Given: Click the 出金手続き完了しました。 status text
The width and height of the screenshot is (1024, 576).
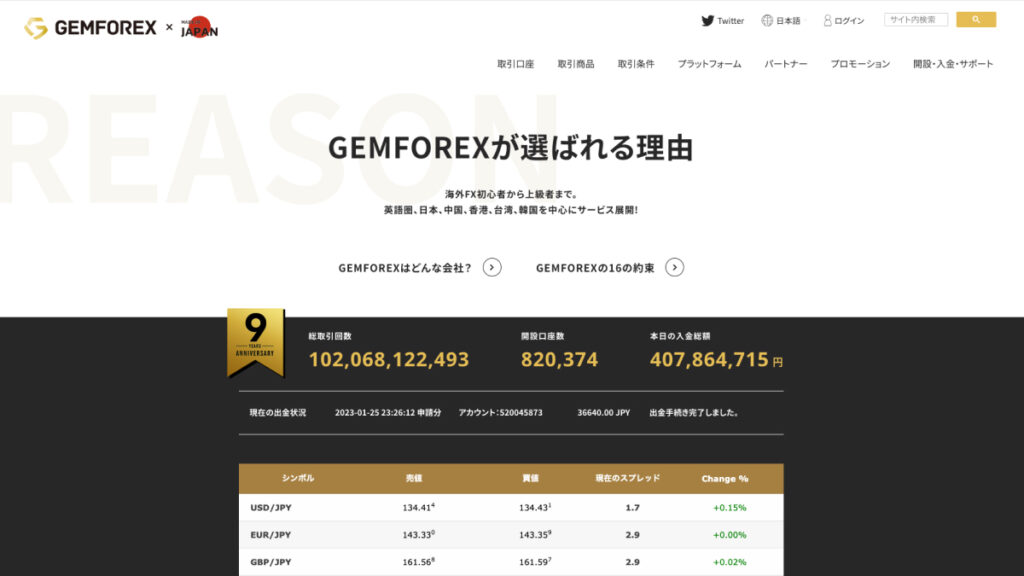Looking at the screenshot, I should (x=694, y=413).
